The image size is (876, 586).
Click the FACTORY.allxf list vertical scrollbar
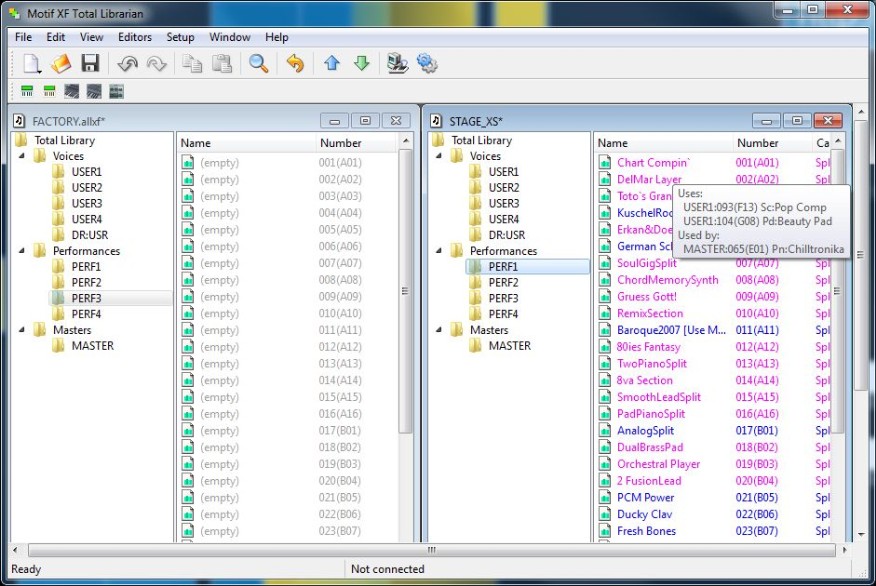[406, 290]
